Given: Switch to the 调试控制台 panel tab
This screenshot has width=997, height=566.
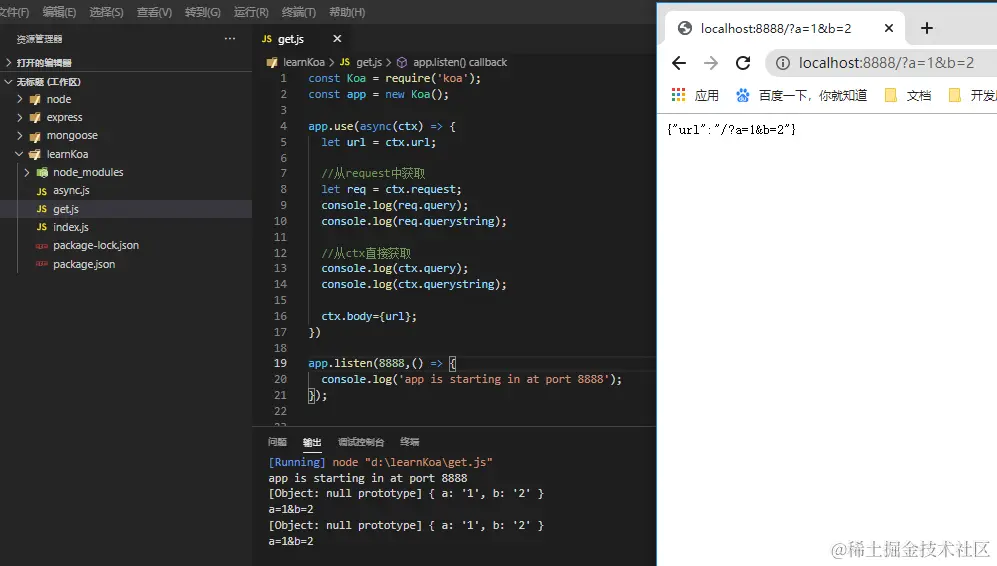Looking at the screenshot, I should pyautogui.click(x=361, y=442).
